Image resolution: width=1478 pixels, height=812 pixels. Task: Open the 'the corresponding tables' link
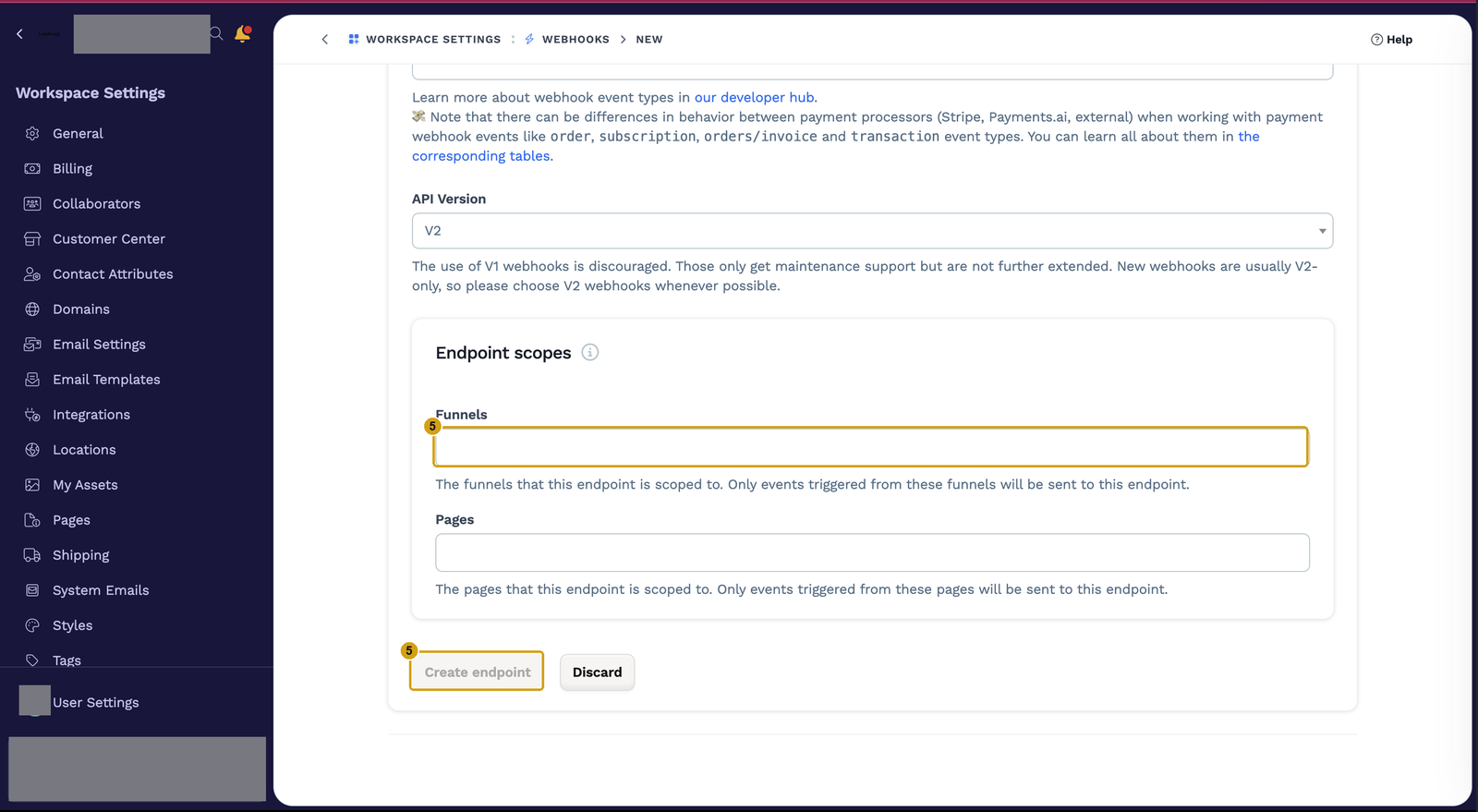click(482, 156)
